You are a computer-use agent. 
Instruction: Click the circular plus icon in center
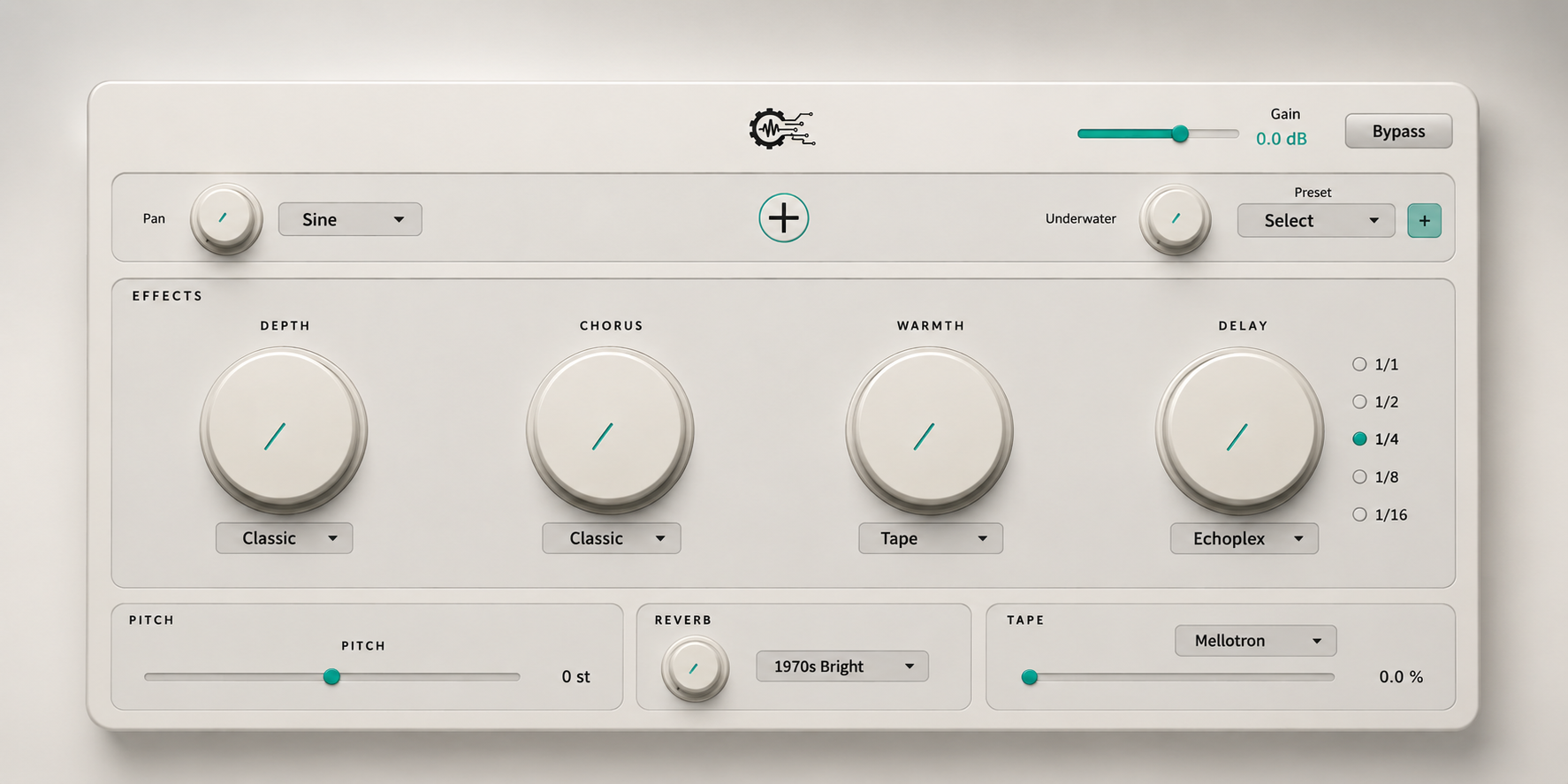(x=783, y=218)
